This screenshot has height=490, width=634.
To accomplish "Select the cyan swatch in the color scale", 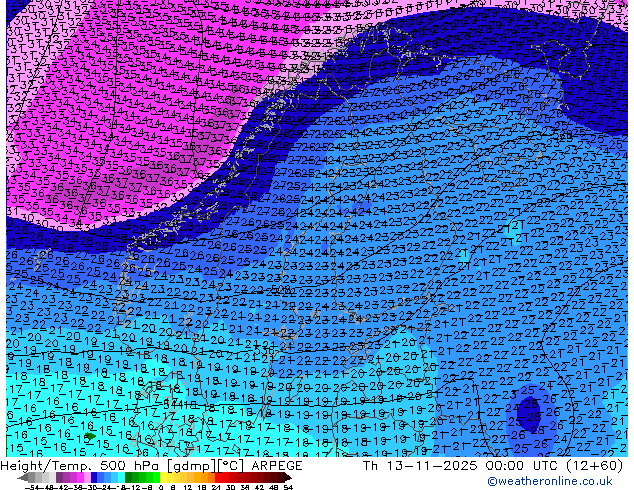I will pyautogui.click(x=122, y=478).
